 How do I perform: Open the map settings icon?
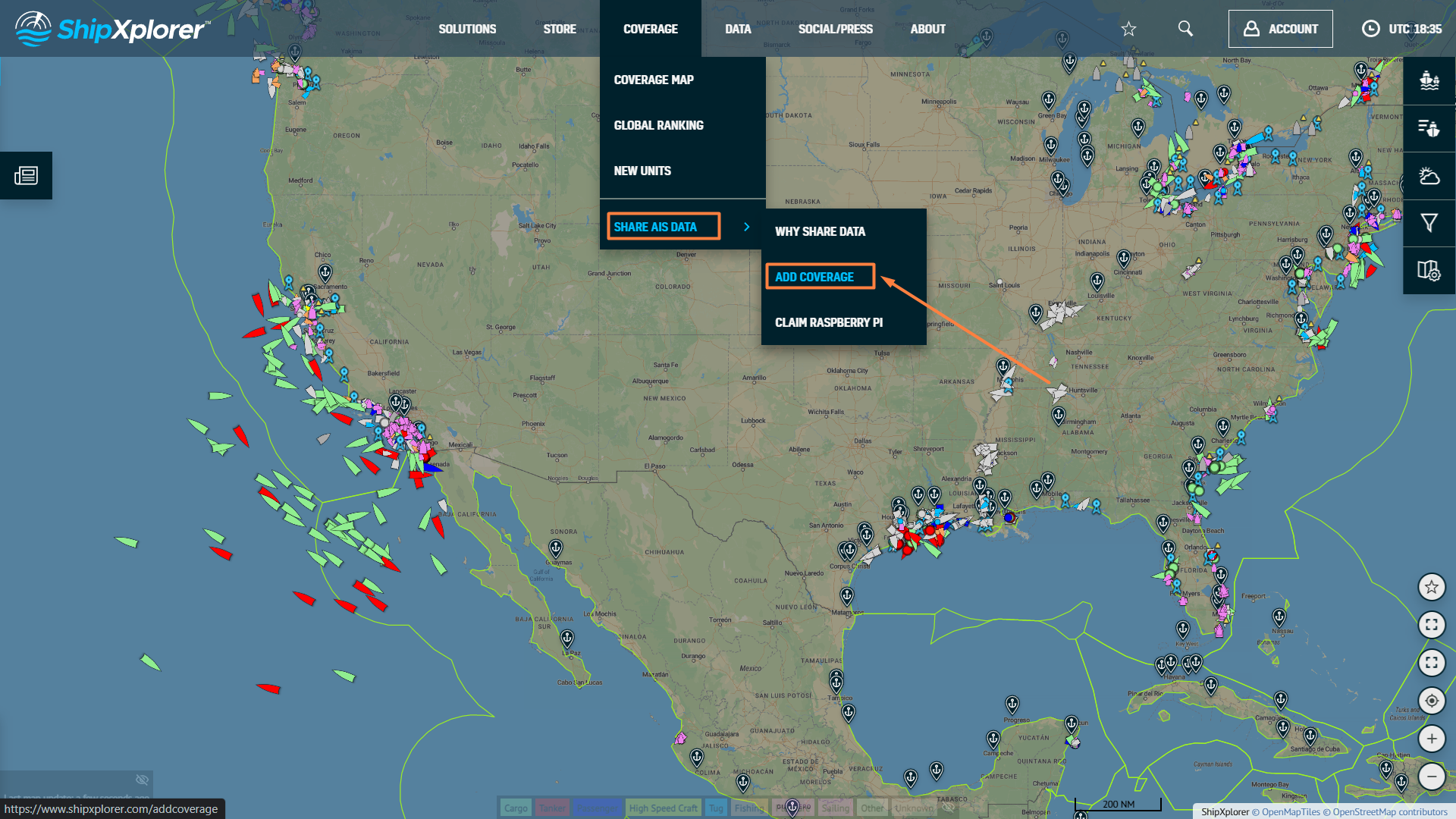pos(1429,270)
